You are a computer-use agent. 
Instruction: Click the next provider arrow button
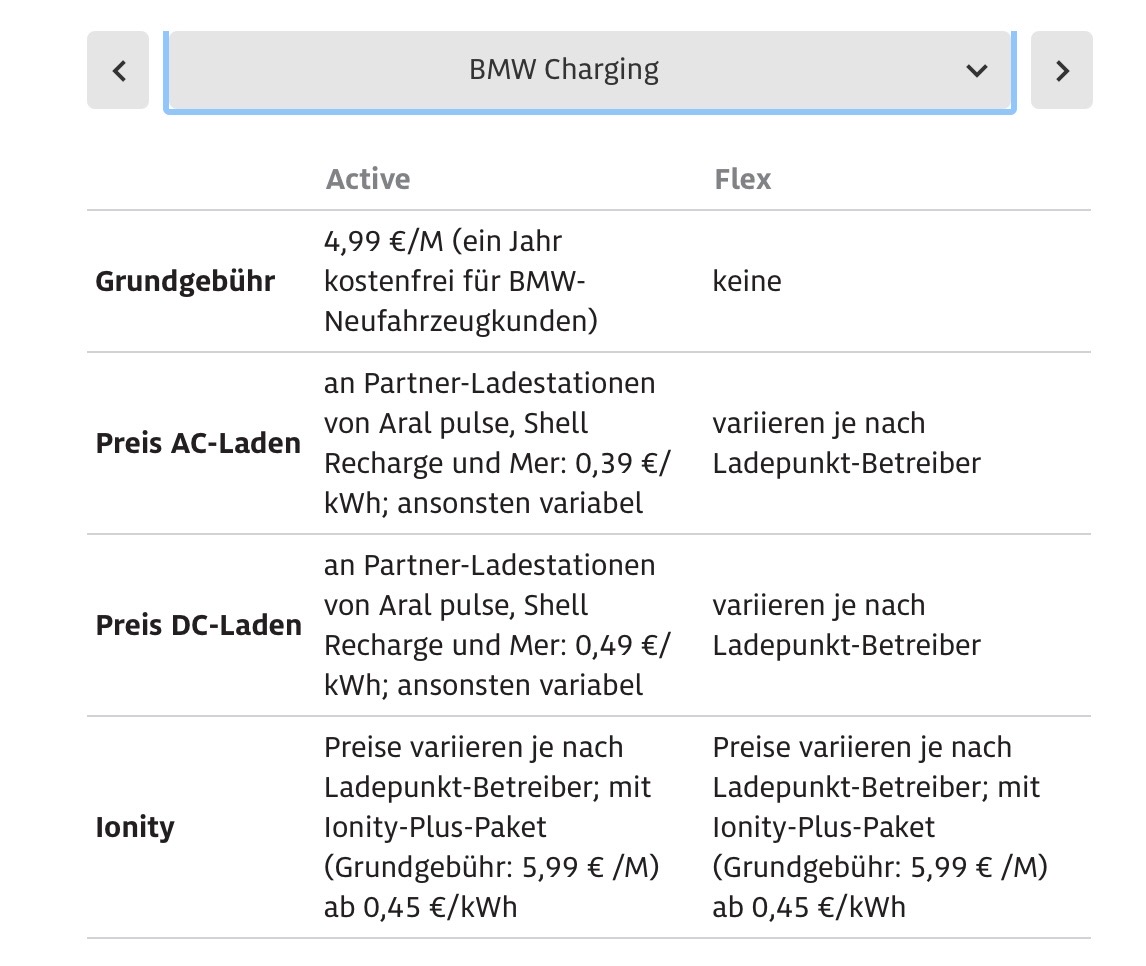1062,70
